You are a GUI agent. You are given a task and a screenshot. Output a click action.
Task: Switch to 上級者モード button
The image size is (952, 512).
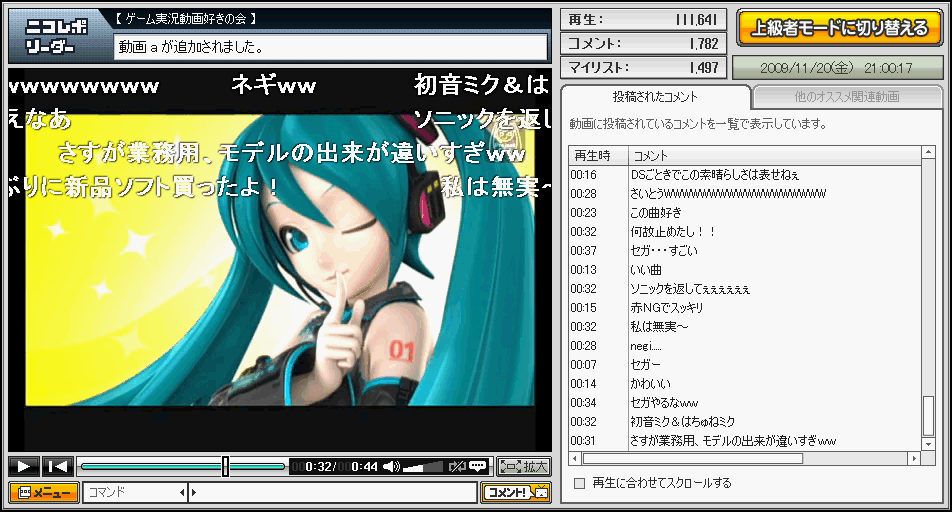click(839, 28)
